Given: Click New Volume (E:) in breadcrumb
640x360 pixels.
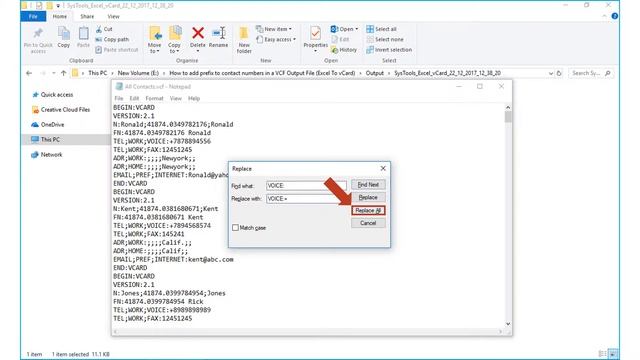Looking at the screenshot, I should coord(138,73).
